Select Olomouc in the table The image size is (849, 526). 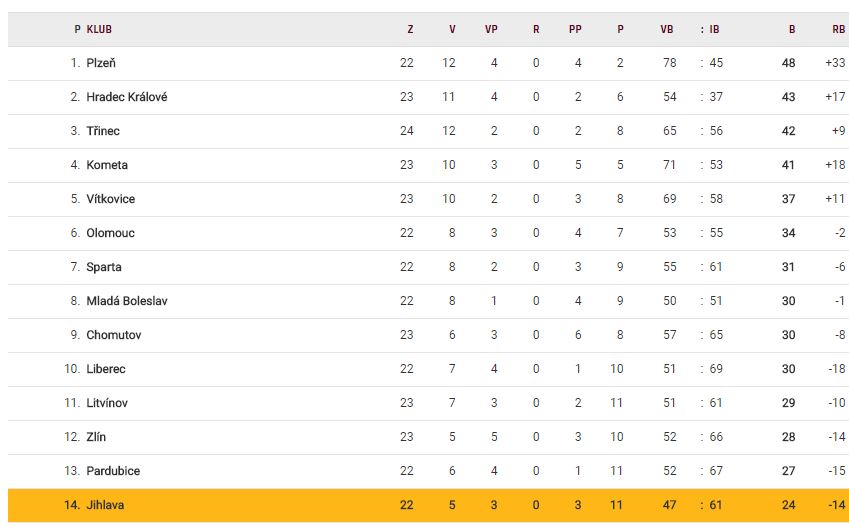coord(110,233)
